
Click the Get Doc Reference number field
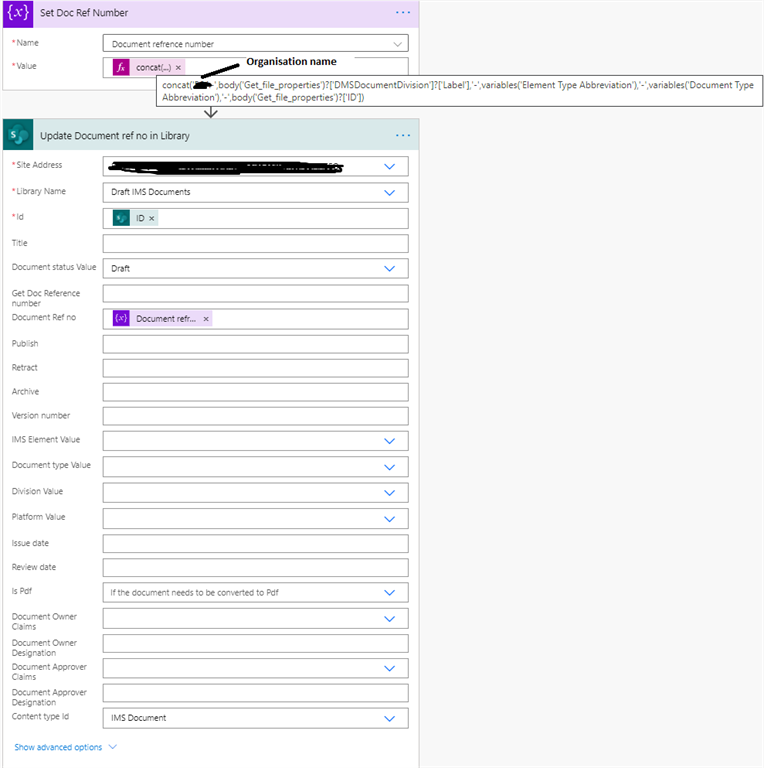[x=256, y=293]
